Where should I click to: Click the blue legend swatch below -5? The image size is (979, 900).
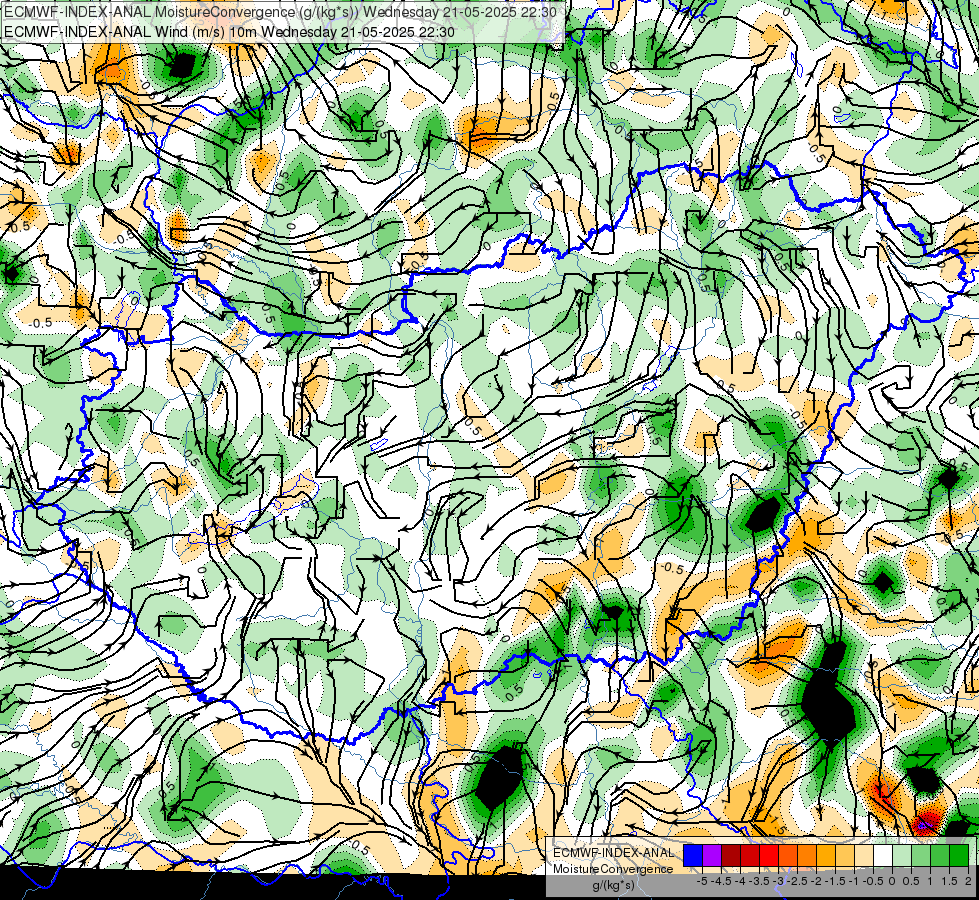[693, 855]
